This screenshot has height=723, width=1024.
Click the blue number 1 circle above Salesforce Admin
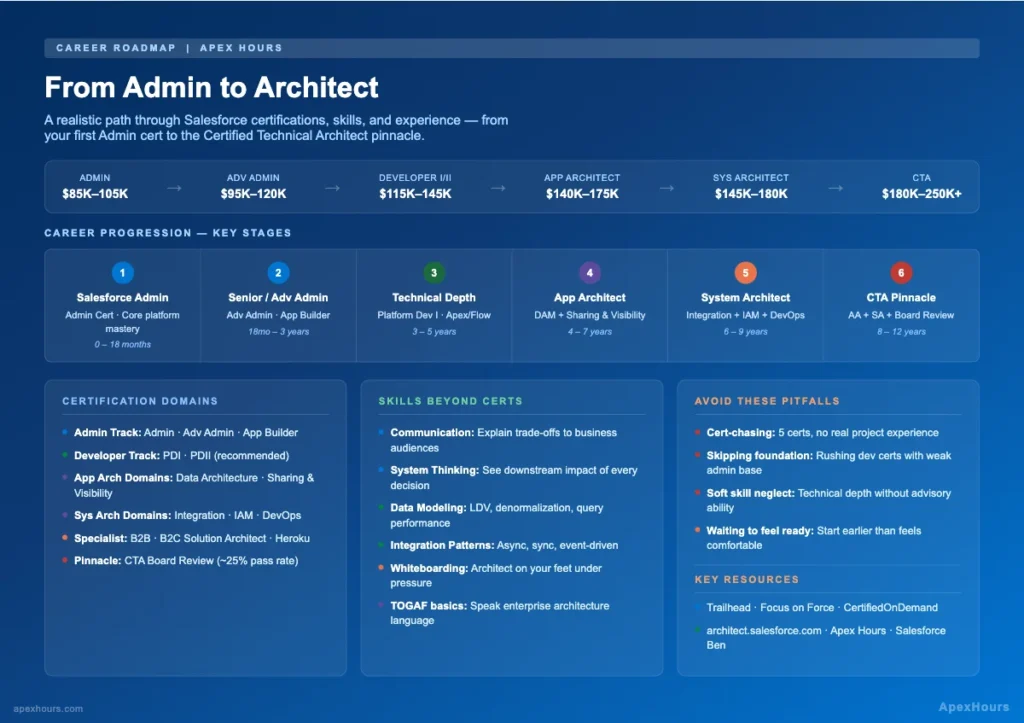click(122, 272)
